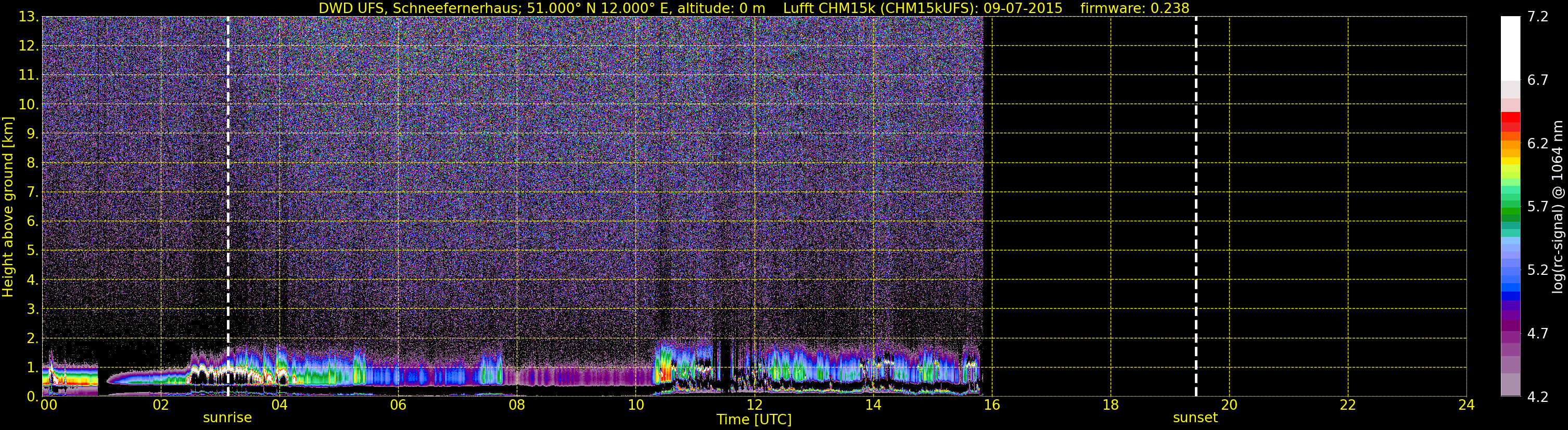Select the white dashed sunset marker line
The width and height of the screenshot is (1568, 430).
(1196, 207)
